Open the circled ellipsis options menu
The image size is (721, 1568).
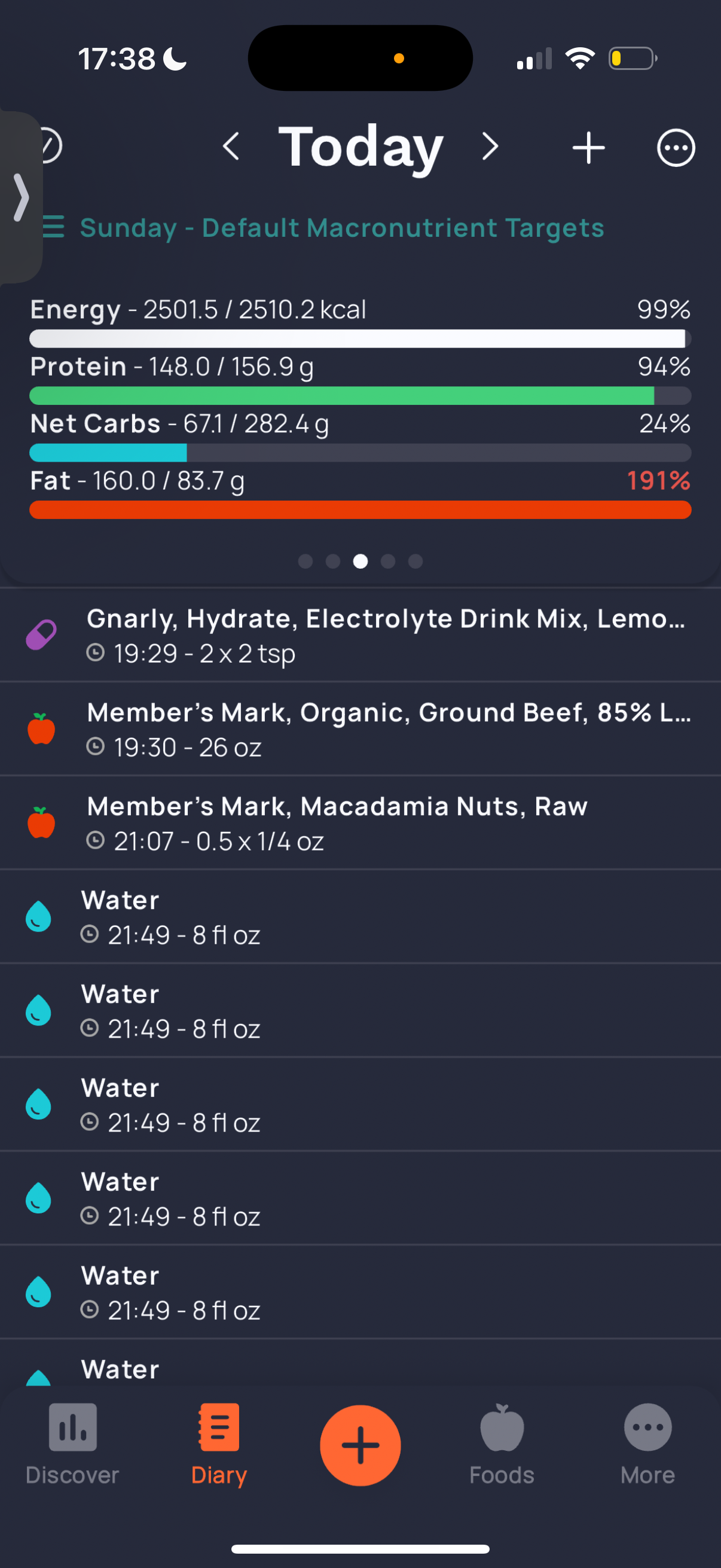coord(676,147)
